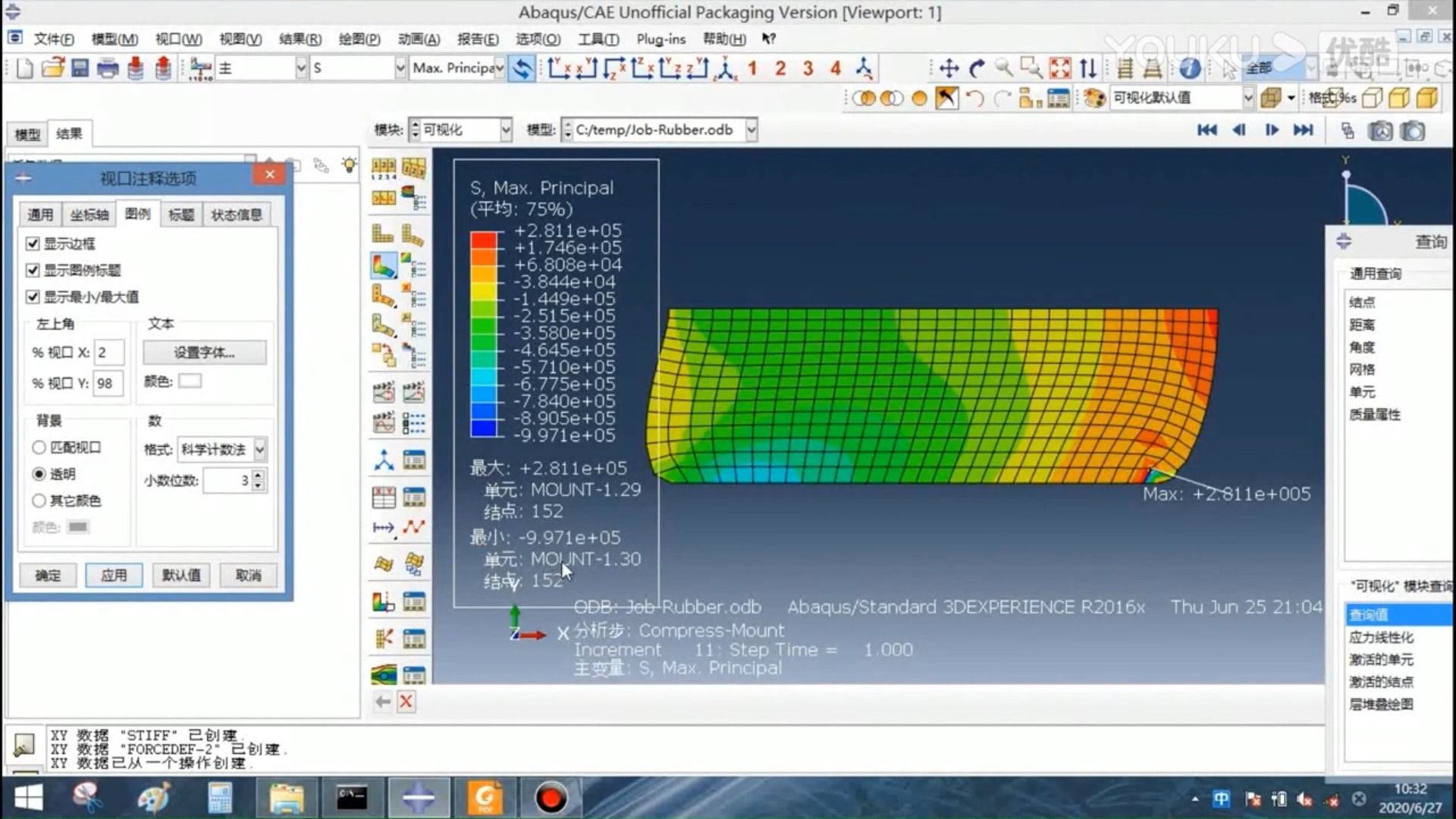Select the 匹配视口 background radio button
Image resolution: width=1456 pixels, height=819 pixels.
[39, 447]
